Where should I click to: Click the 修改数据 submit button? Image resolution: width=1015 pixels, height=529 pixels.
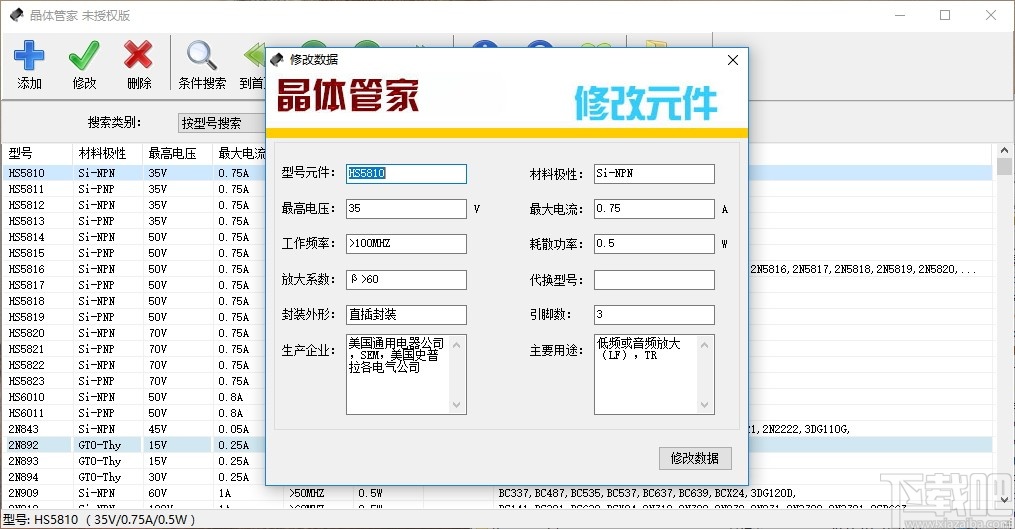point(695,458)
